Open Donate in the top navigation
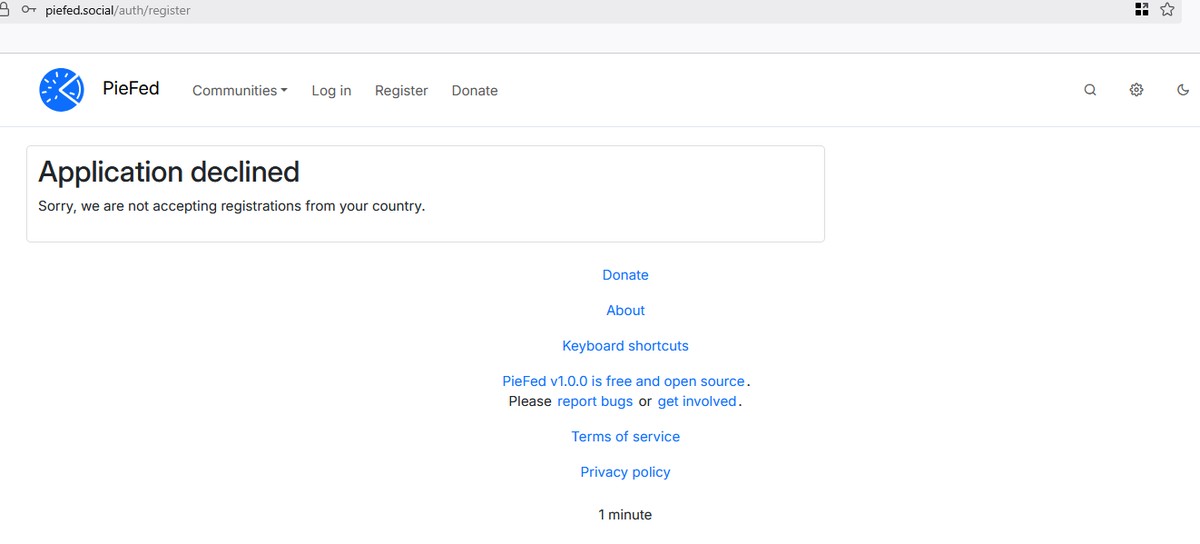The height and width of the screenshot is (544, 1200). [x=474, y=90]
